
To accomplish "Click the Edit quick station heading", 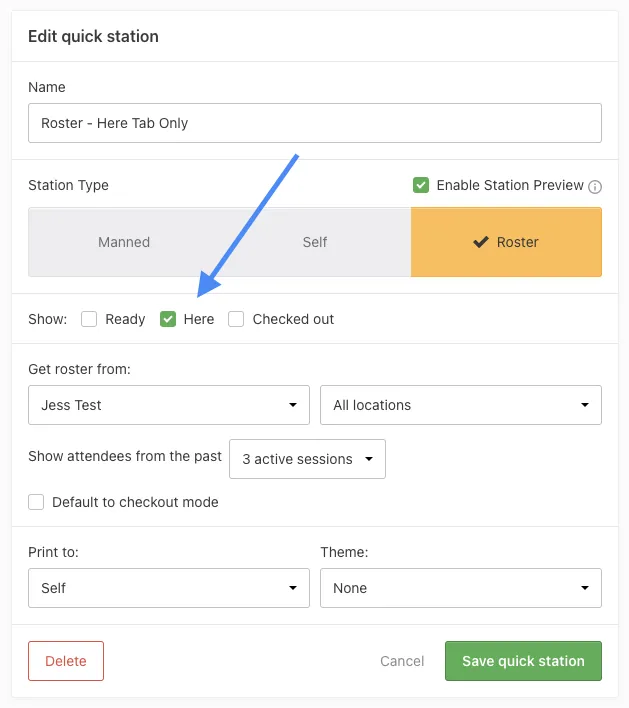I will click(93, 36).
